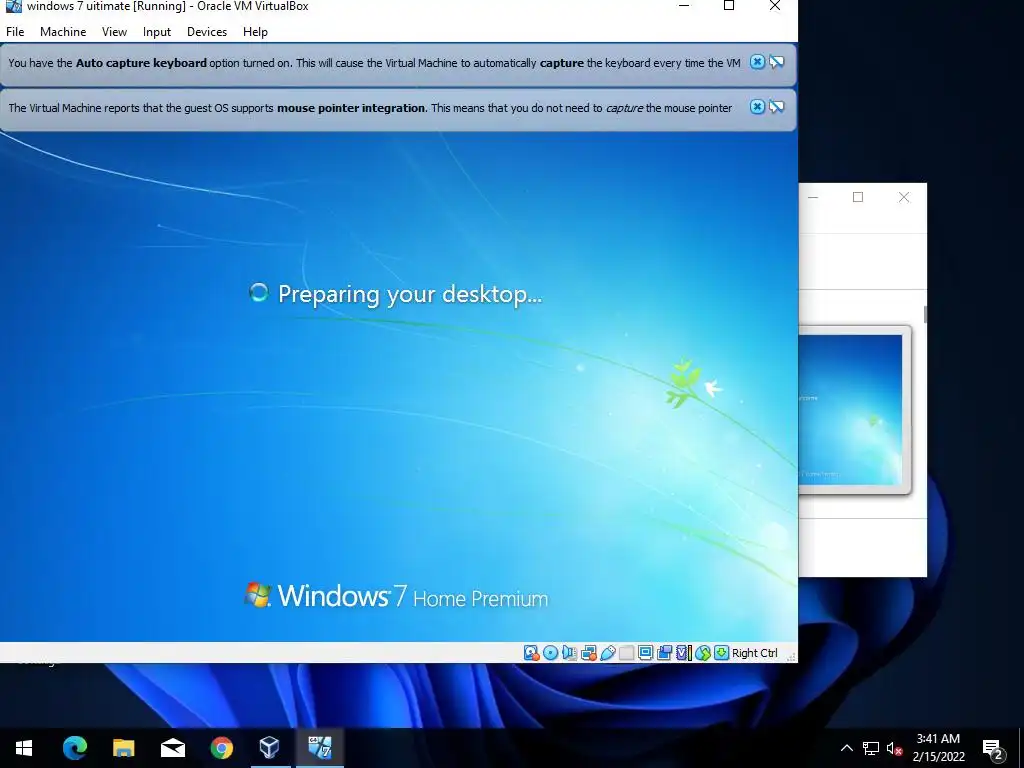Click the recording status icon
The image size is (1024, 768).
point(664,653)
